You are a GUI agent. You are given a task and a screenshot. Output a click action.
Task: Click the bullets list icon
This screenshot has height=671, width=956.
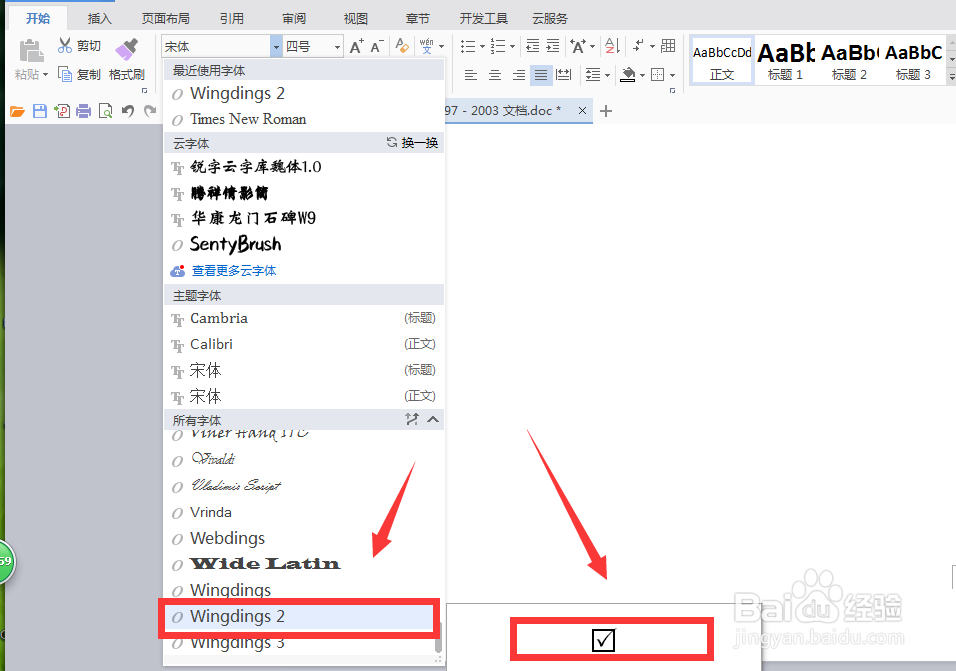pos(468,46)
